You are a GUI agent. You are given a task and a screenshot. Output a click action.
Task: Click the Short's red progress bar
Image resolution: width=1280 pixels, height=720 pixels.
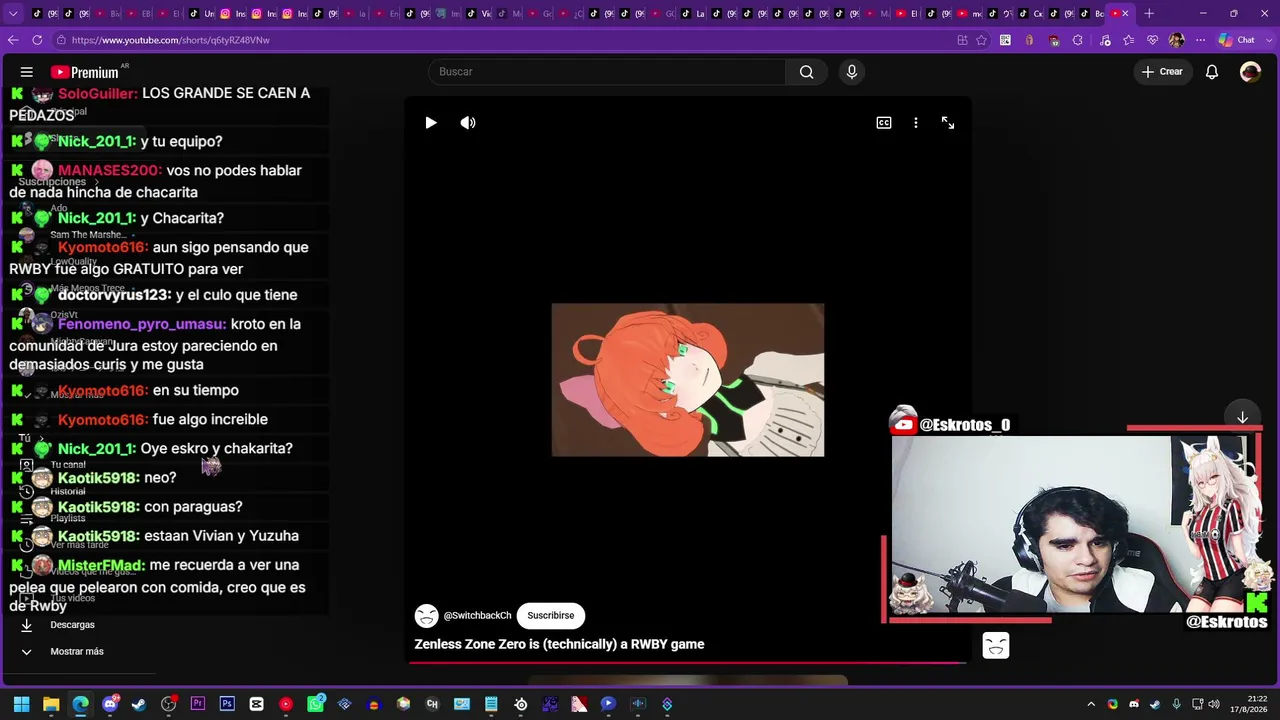[688, 662]
